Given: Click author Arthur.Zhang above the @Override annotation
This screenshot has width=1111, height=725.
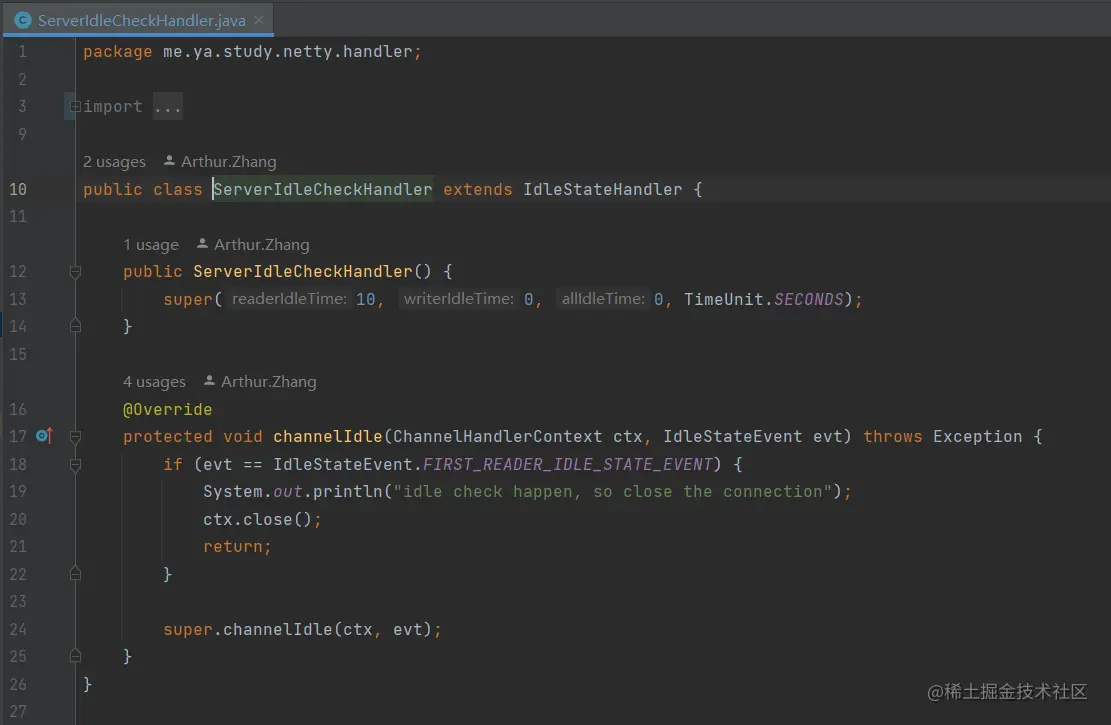Looking at the screenshot, I should click(269, 381).
